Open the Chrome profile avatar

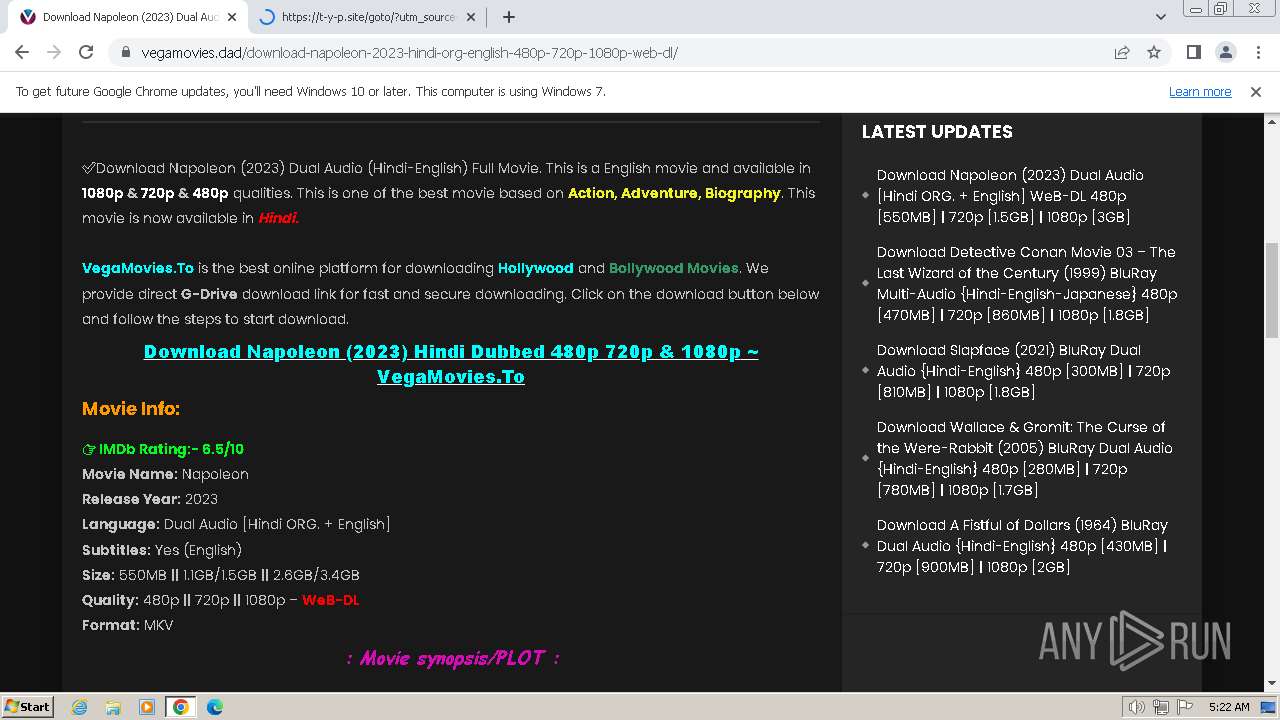1225,52
